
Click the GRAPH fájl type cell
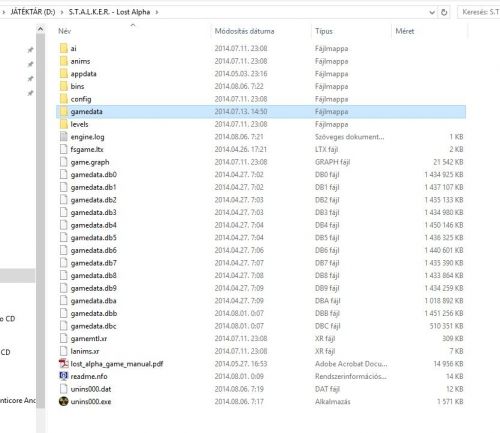coord(332,162)
